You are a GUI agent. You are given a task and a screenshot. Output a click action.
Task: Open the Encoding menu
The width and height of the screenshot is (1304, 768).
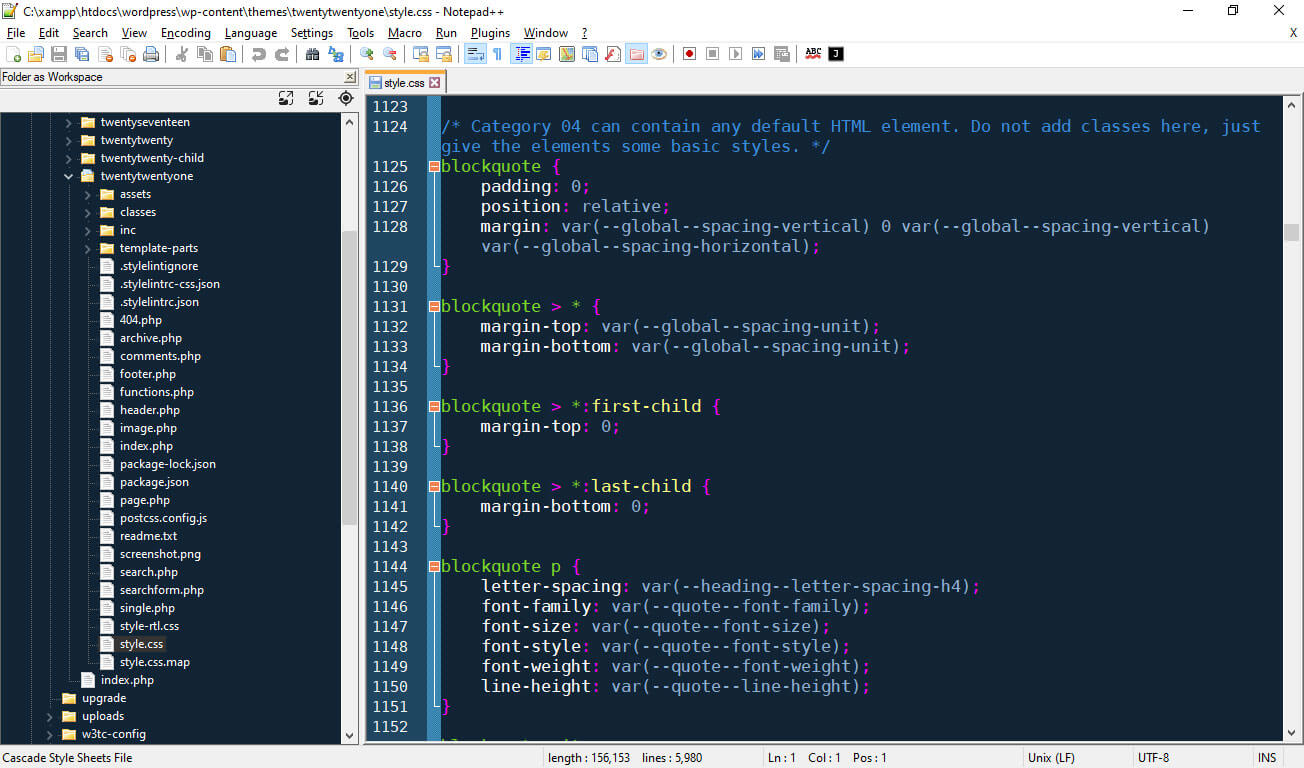pos(185,33)
